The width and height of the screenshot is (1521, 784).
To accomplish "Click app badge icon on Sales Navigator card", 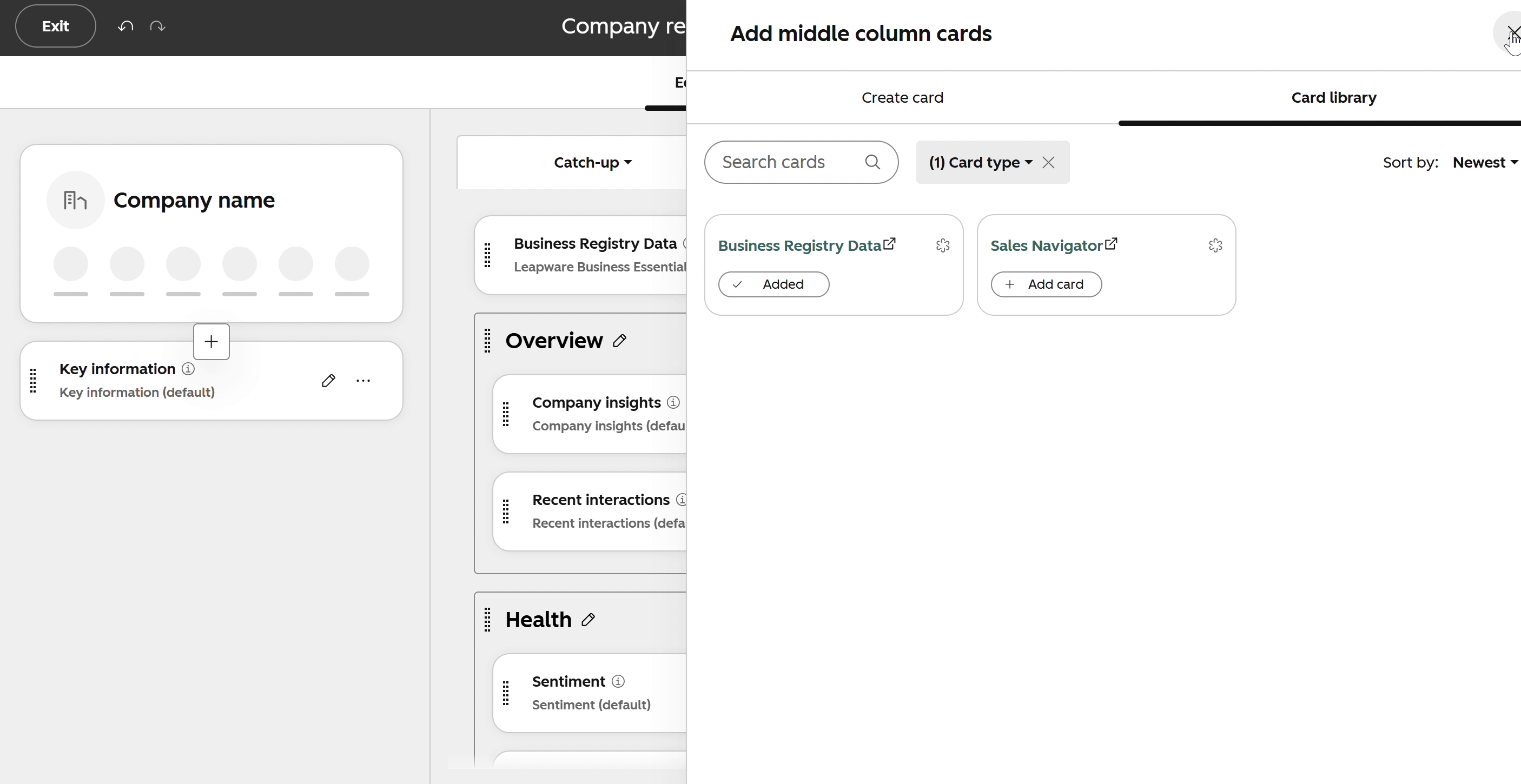I will click(1215, 245).
